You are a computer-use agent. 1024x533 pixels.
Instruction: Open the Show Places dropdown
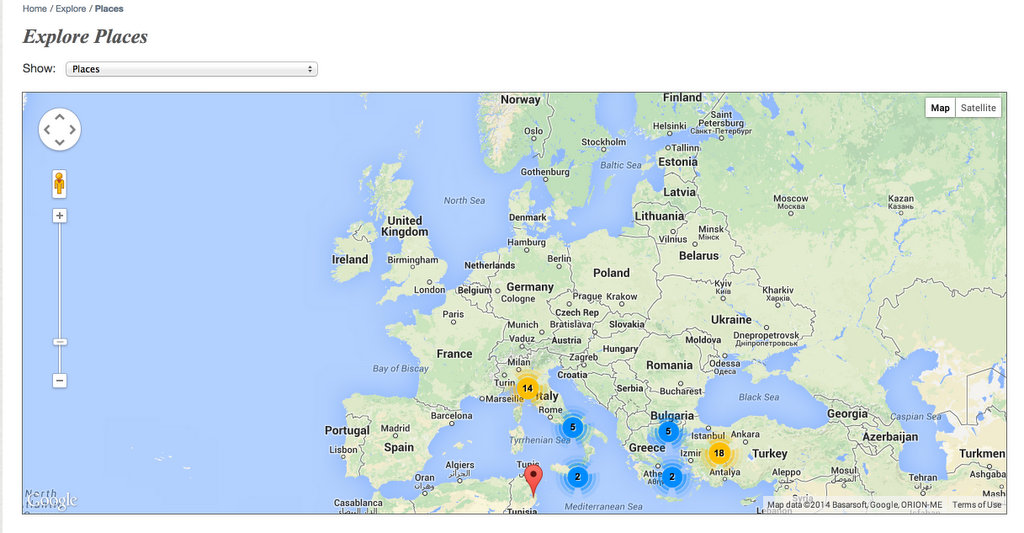[x=191, y=69]
